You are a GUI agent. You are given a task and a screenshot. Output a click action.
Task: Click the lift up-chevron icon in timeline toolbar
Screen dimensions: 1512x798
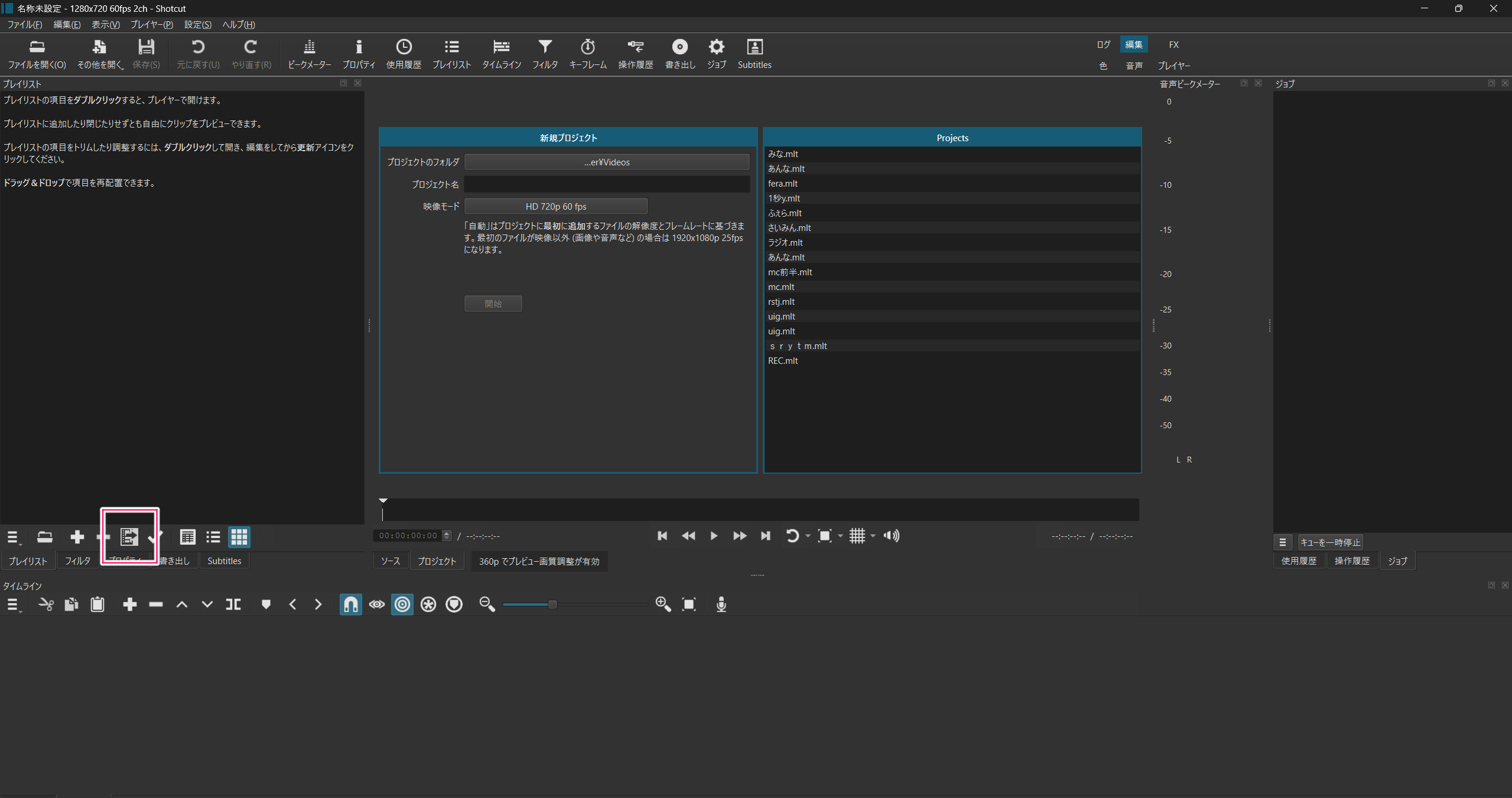tap(182, 604)
